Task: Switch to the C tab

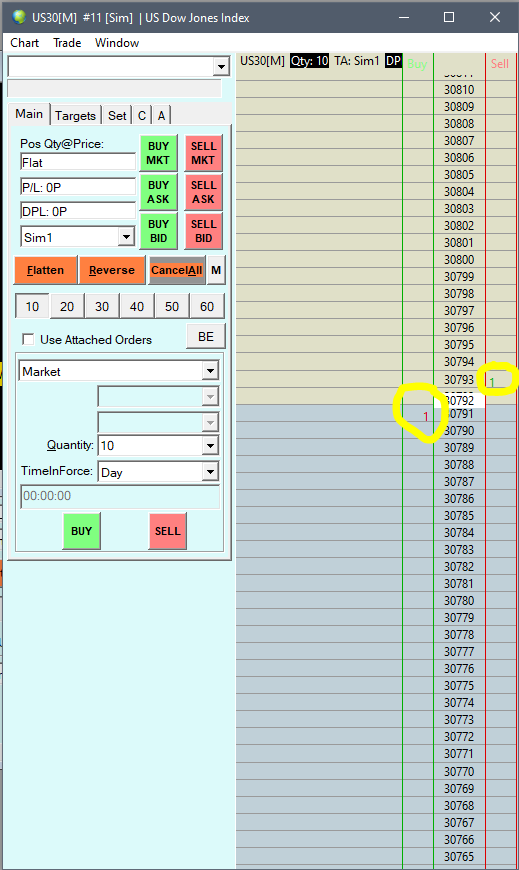Action: coord(142,115)
